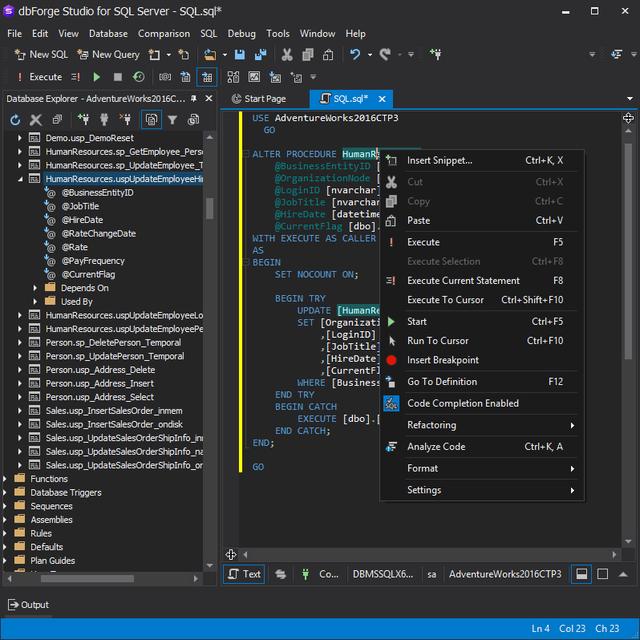Open the Comparison menu
This screenshot has width=640, height=640.
coord(164,33)
